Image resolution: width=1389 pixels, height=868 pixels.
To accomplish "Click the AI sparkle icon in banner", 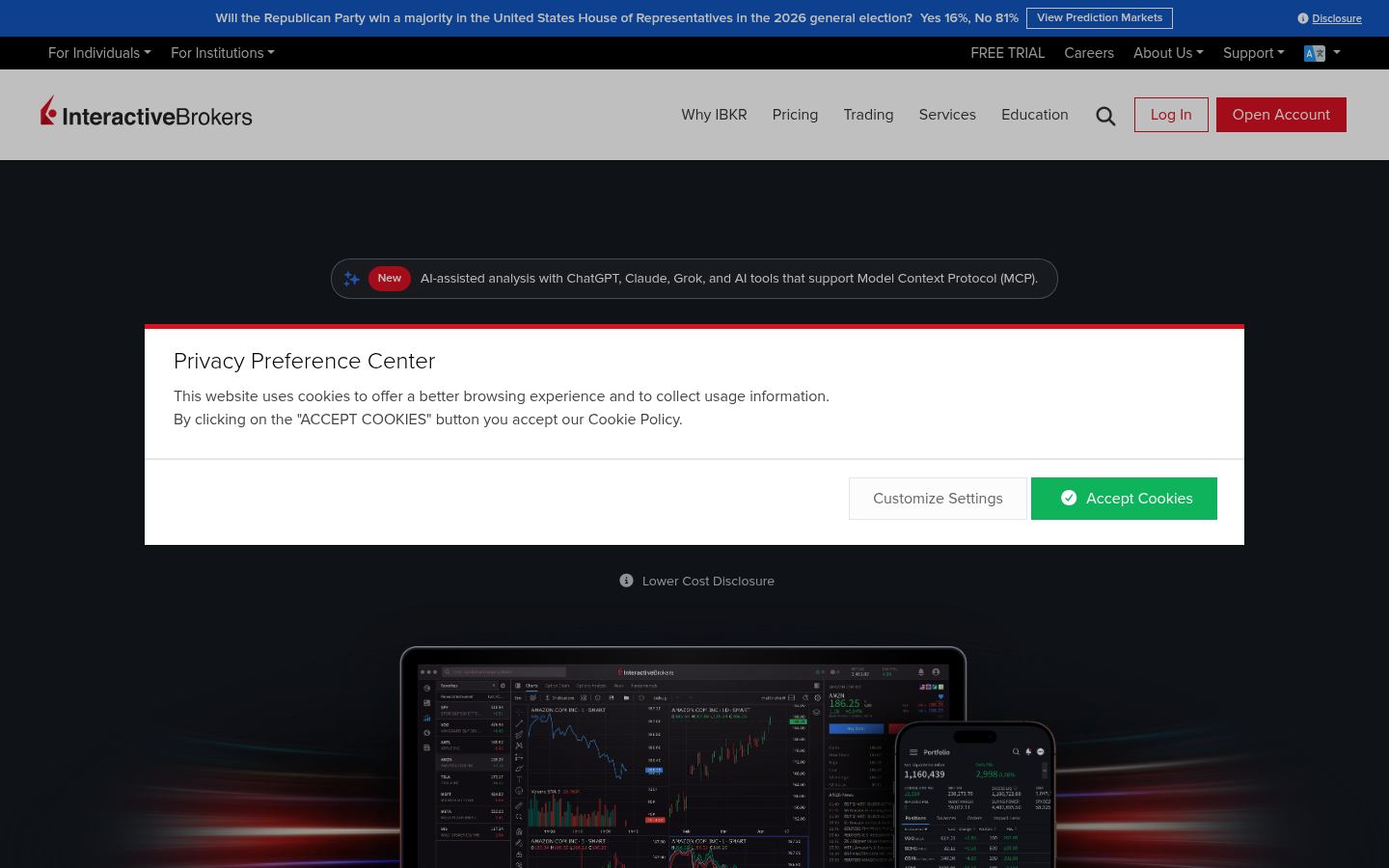I will point(352,279).
